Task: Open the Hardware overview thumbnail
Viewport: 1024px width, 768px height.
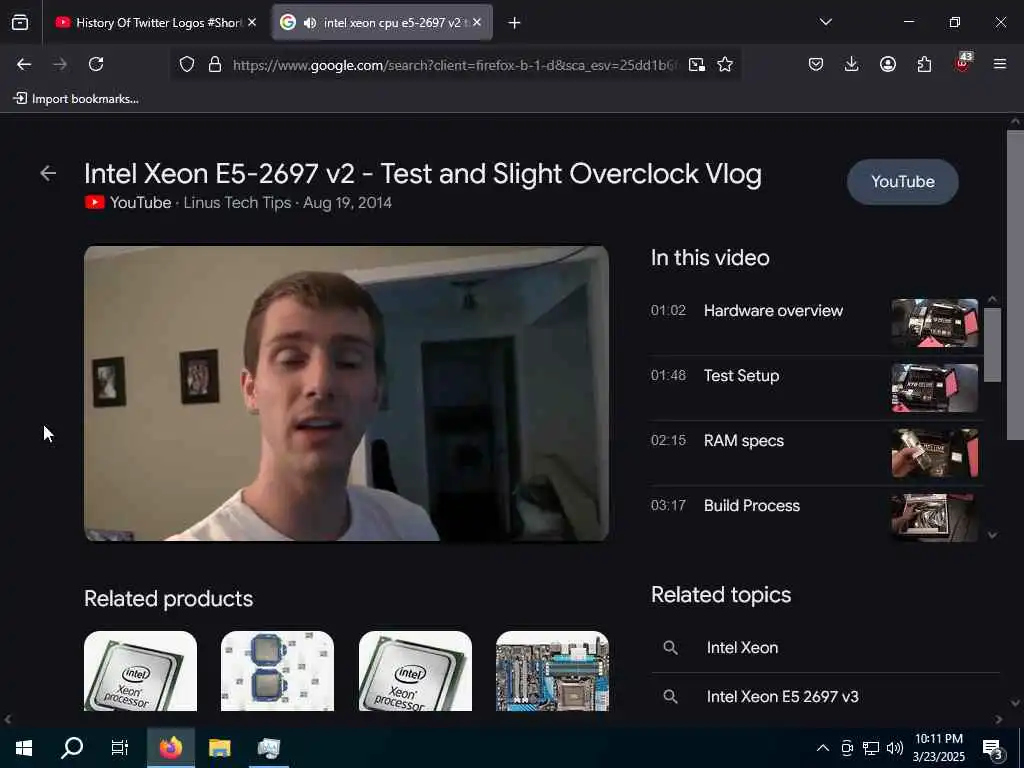Action: (935, 323)
